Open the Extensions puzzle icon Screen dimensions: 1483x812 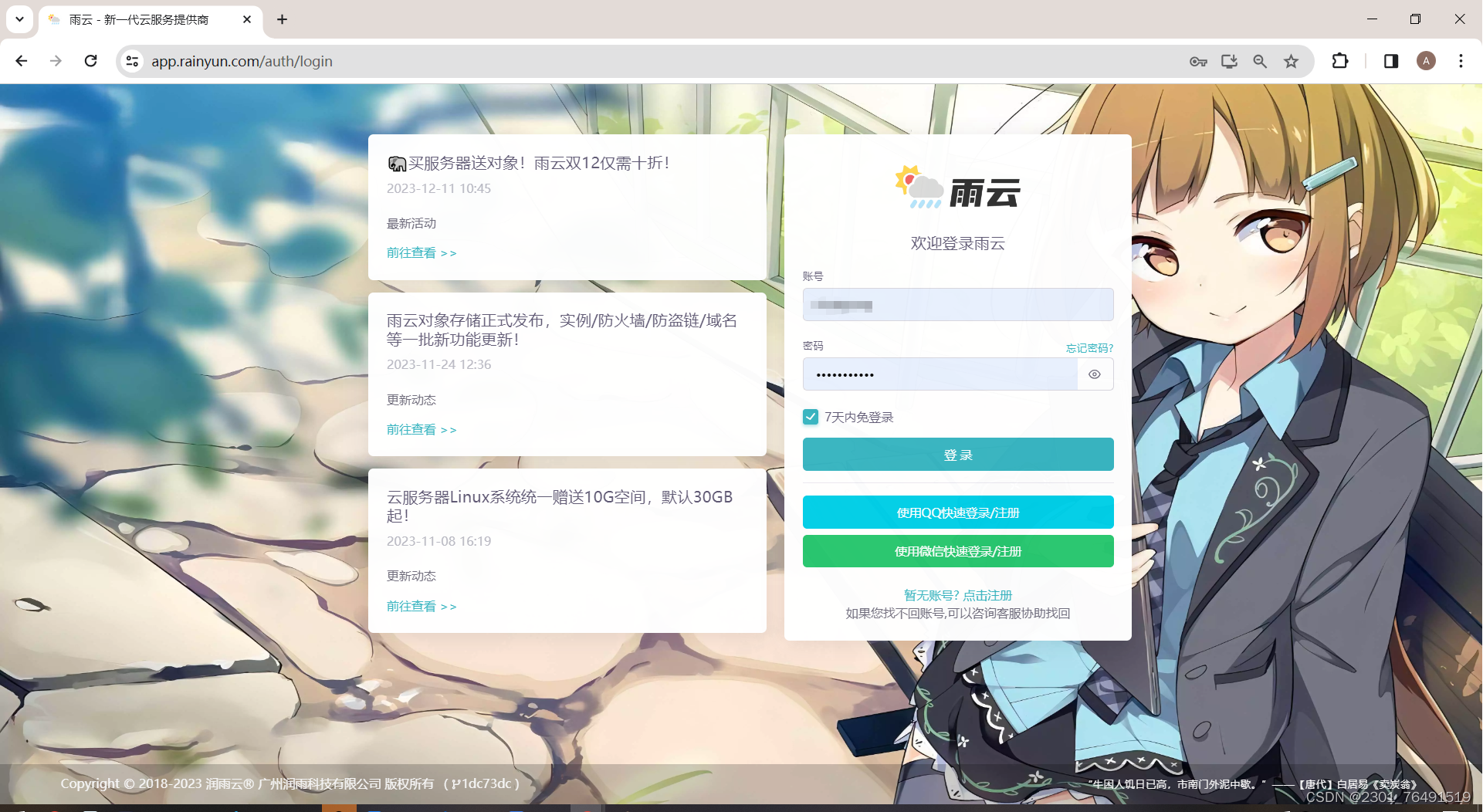point(1340,61)
